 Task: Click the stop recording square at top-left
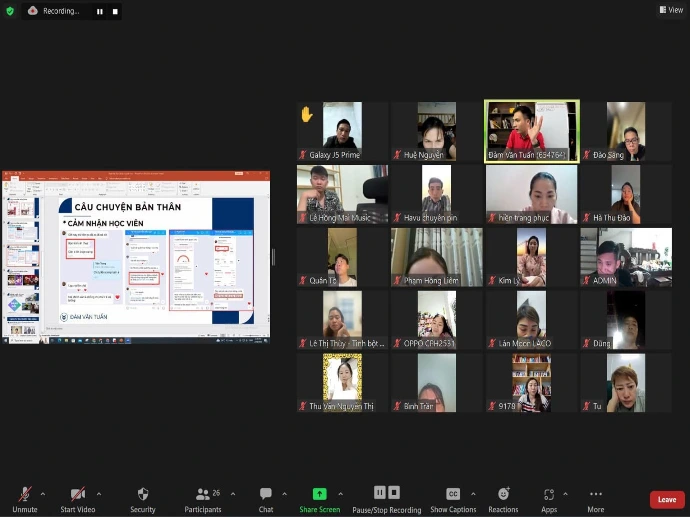point(115,11)
